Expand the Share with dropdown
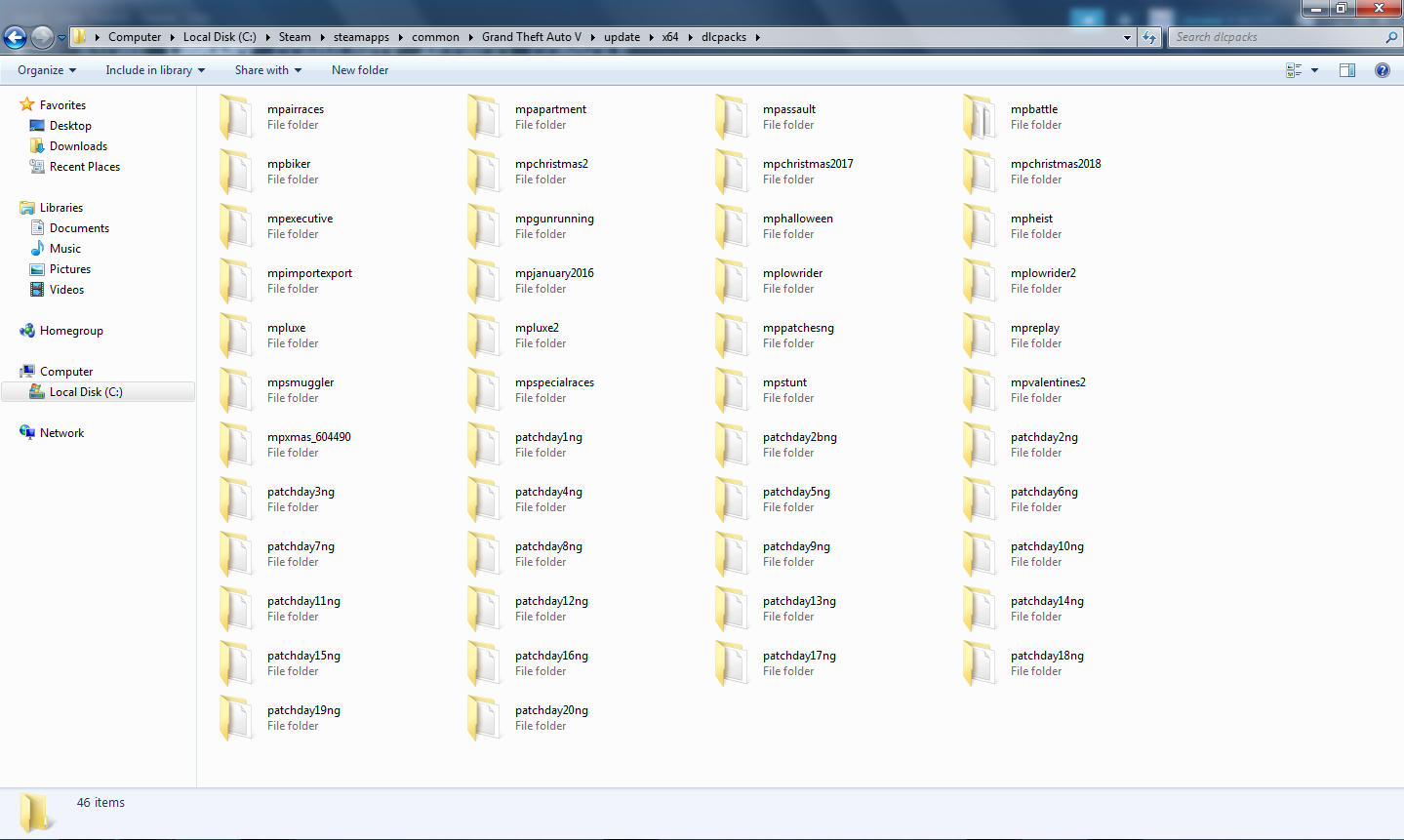This screenshot has width=1404, height=840. [x=267, y=70]
